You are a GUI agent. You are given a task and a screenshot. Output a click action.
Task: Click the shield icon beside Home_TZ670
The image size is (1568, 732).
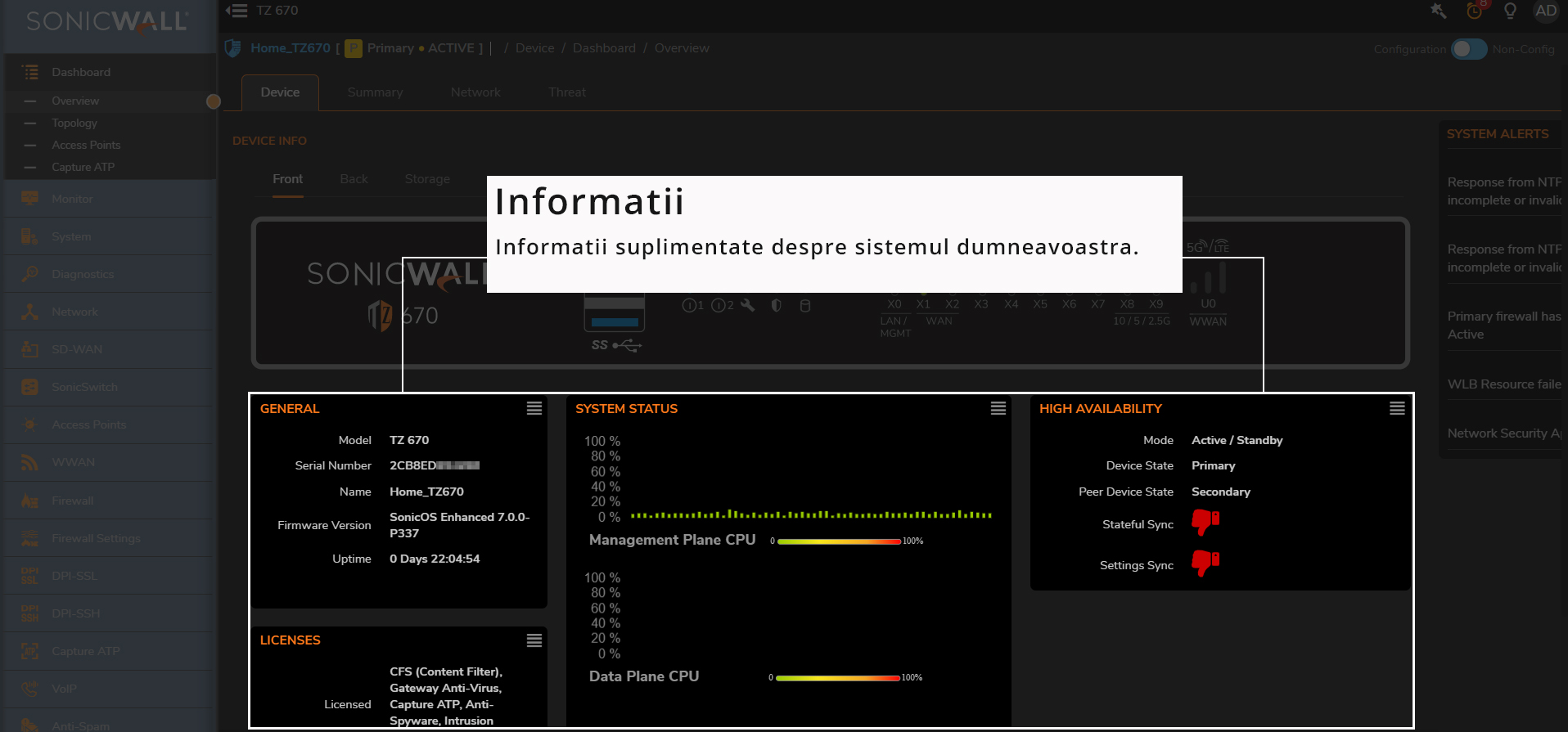click(233, 48)
